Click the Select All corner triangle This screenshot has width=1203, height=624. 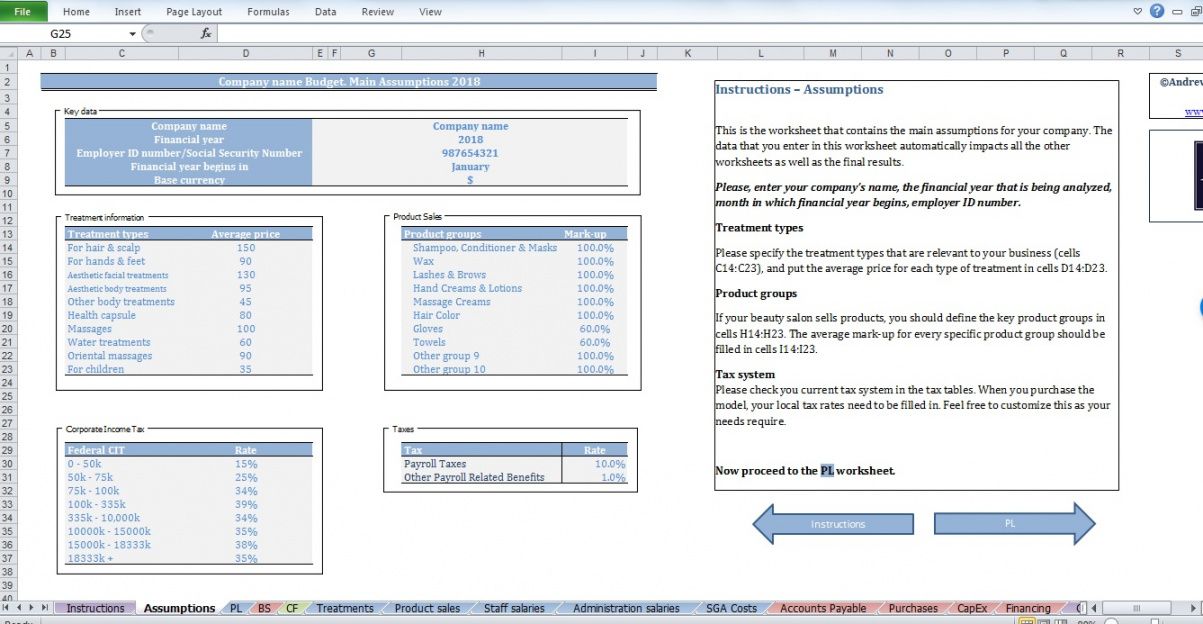tap(9, 53)
